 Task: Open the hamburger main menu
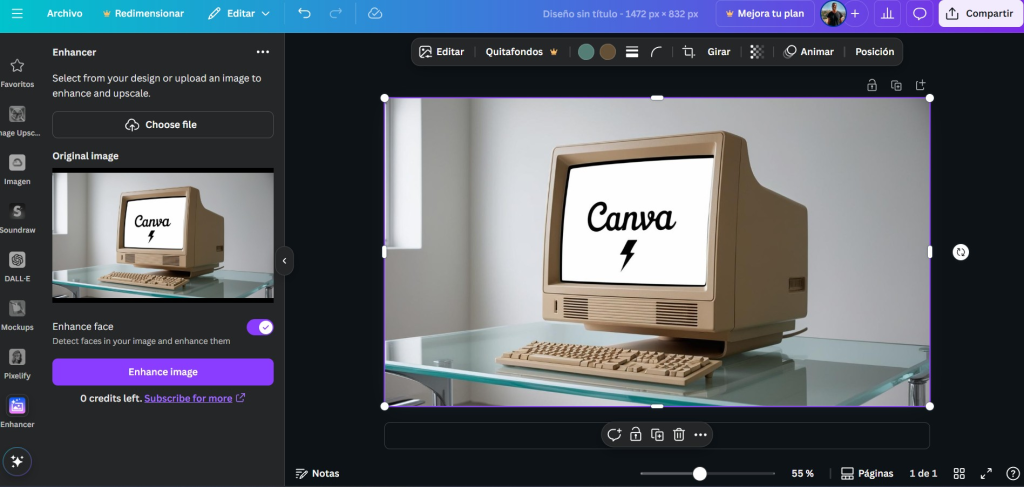[x=18, y=14]
